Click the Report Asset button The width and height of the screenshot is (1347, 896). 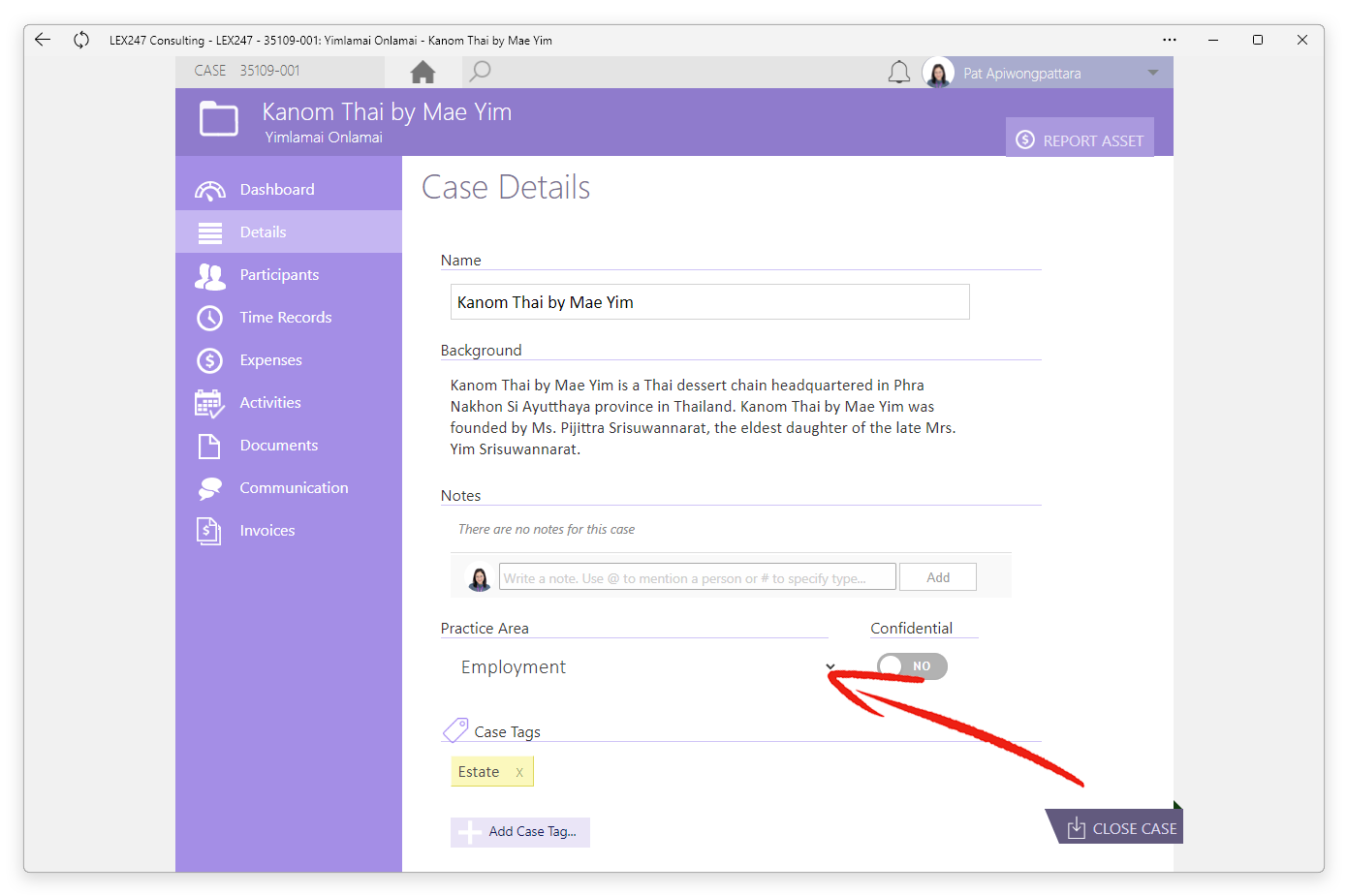[1080, 139]
